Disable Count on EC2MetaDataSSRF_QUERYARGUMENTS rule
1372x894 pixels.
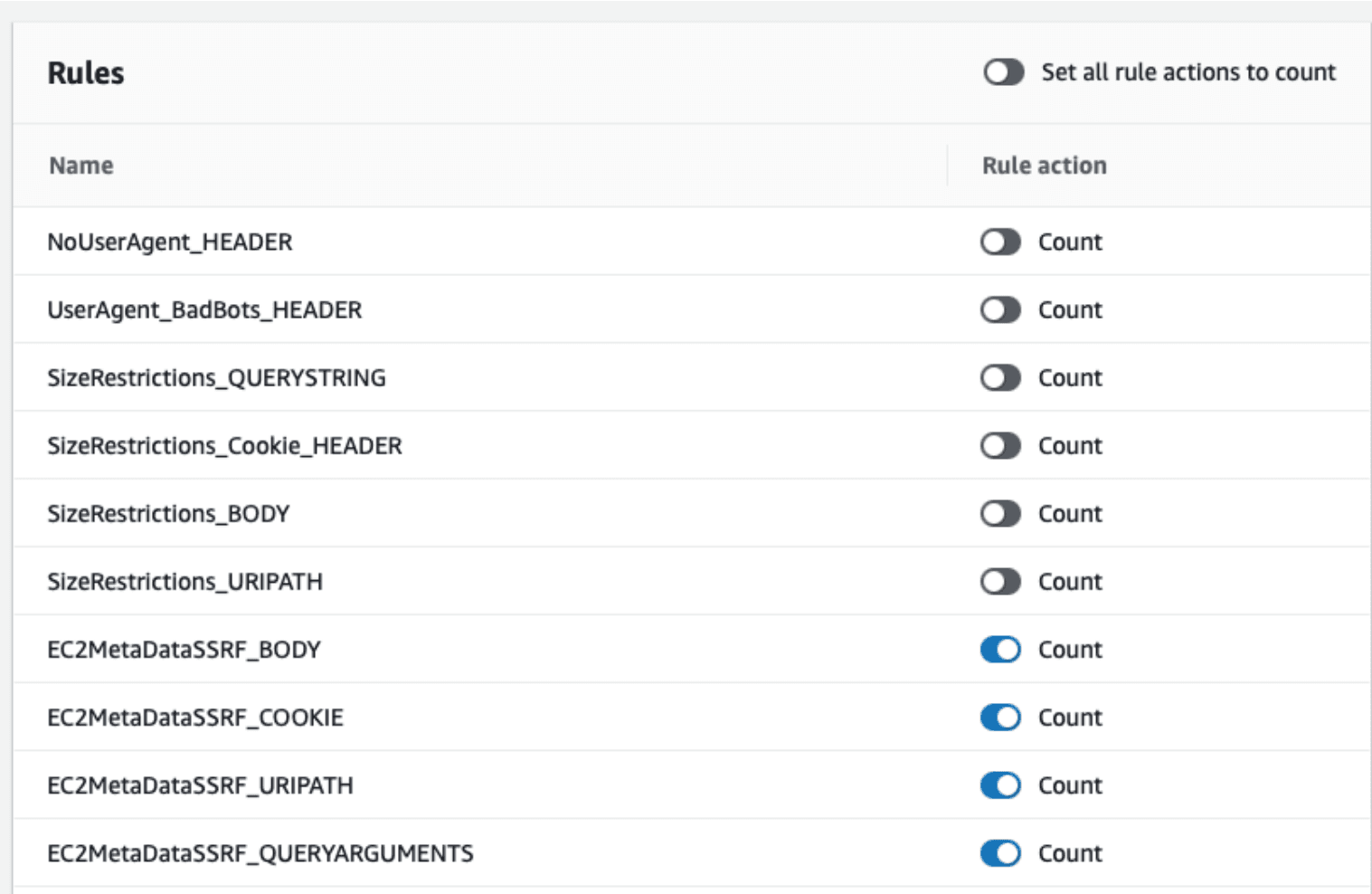1000,853
